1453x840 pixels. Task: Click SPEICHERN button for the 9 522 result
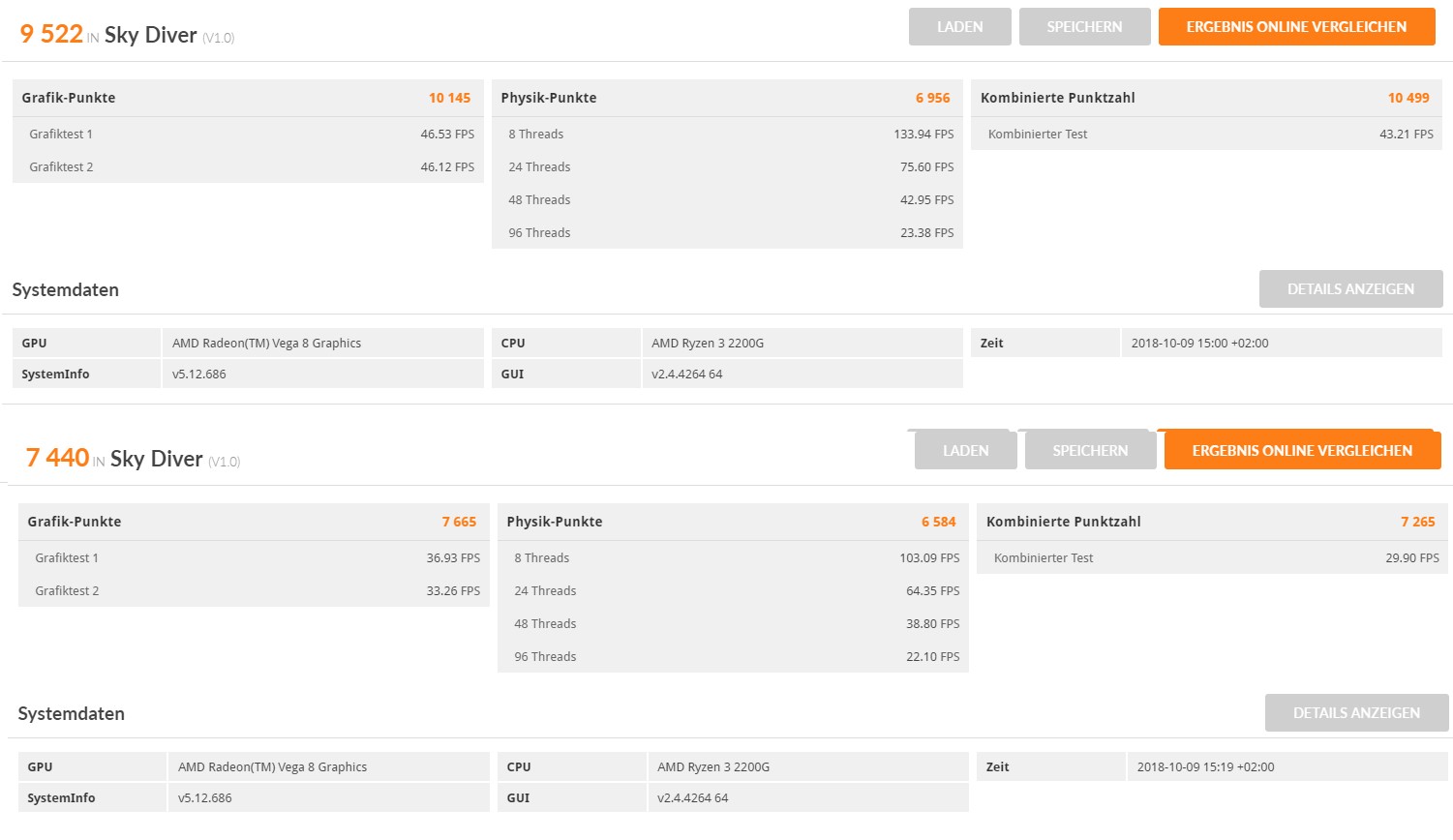point(1084,27)
